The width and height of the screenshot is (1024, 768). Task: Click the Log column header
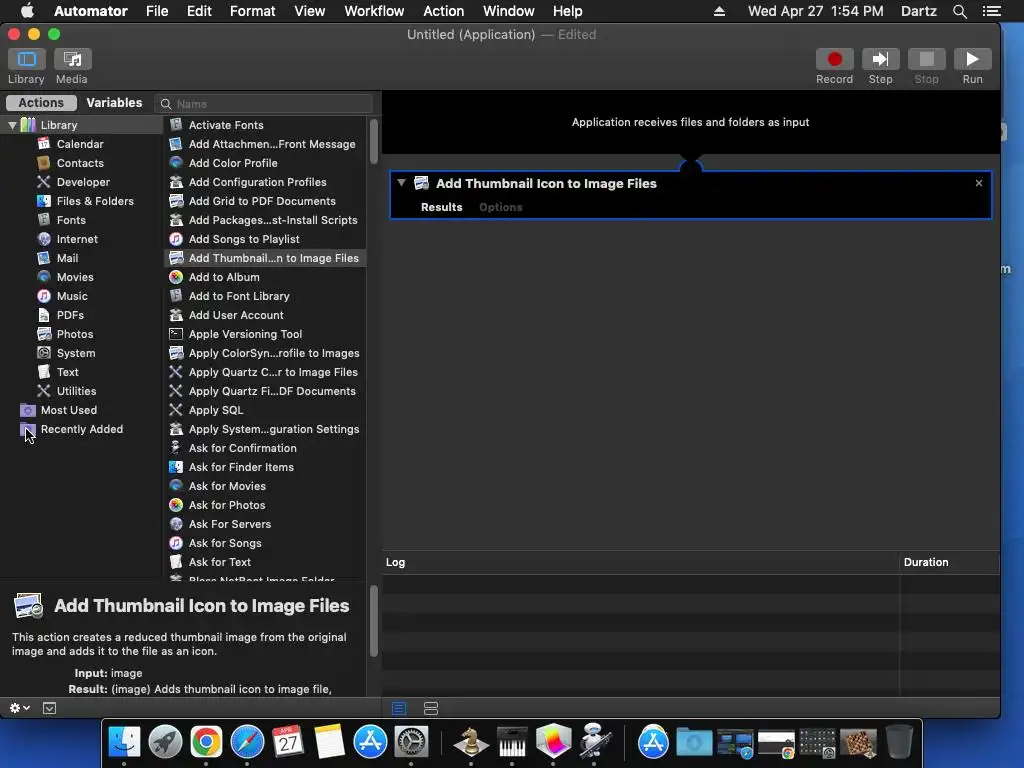pos(640,562)
